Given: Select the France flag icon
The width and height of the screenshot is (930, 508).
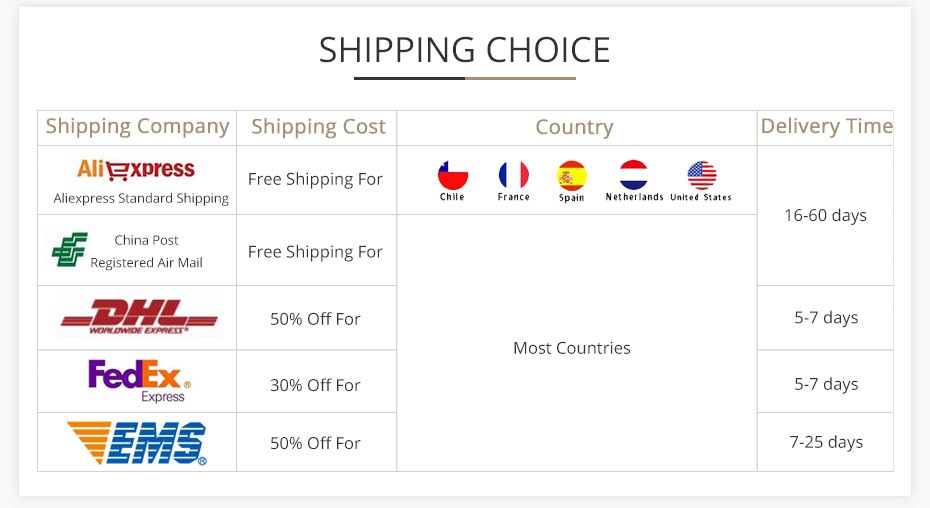Looking at the screenshot, I should 513,176.
